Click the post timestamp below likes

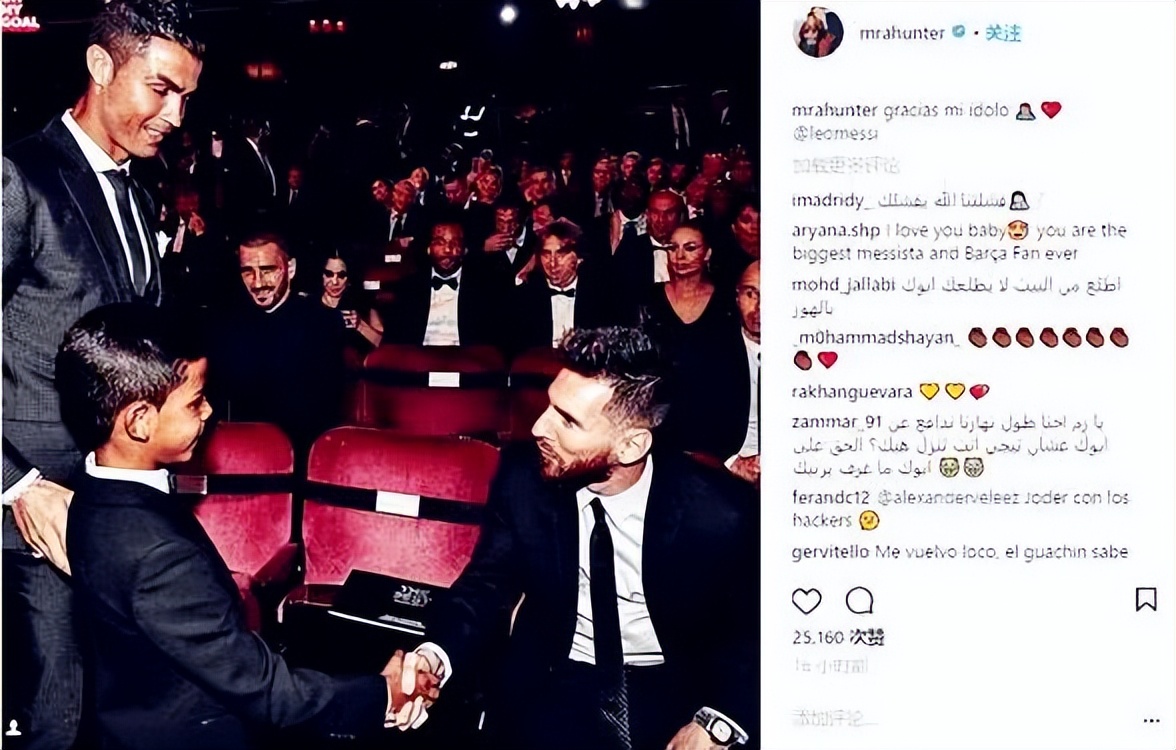(x=830, y=664)
